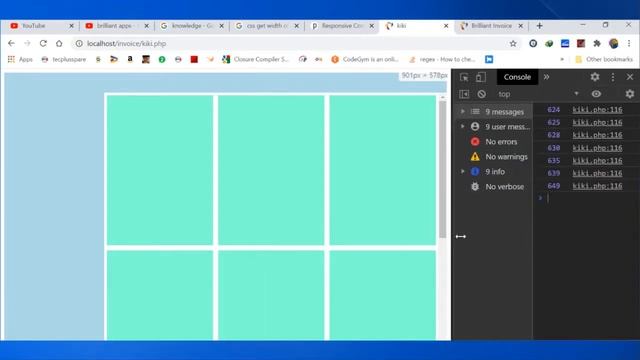Image resolution: width=640 pixels, height=360 pixels.
Task: Close the kiki tab
Action: pyautogui.click(x=446, y=26)
